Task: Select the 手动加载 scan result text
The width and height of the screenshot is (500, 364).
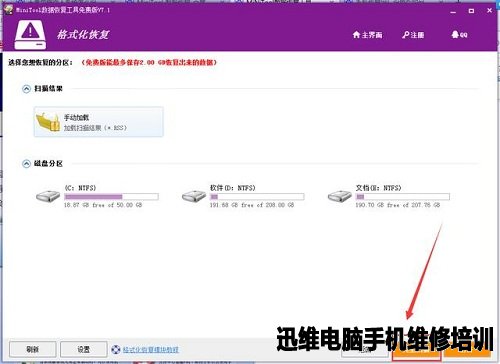Action: pos(76,117)
